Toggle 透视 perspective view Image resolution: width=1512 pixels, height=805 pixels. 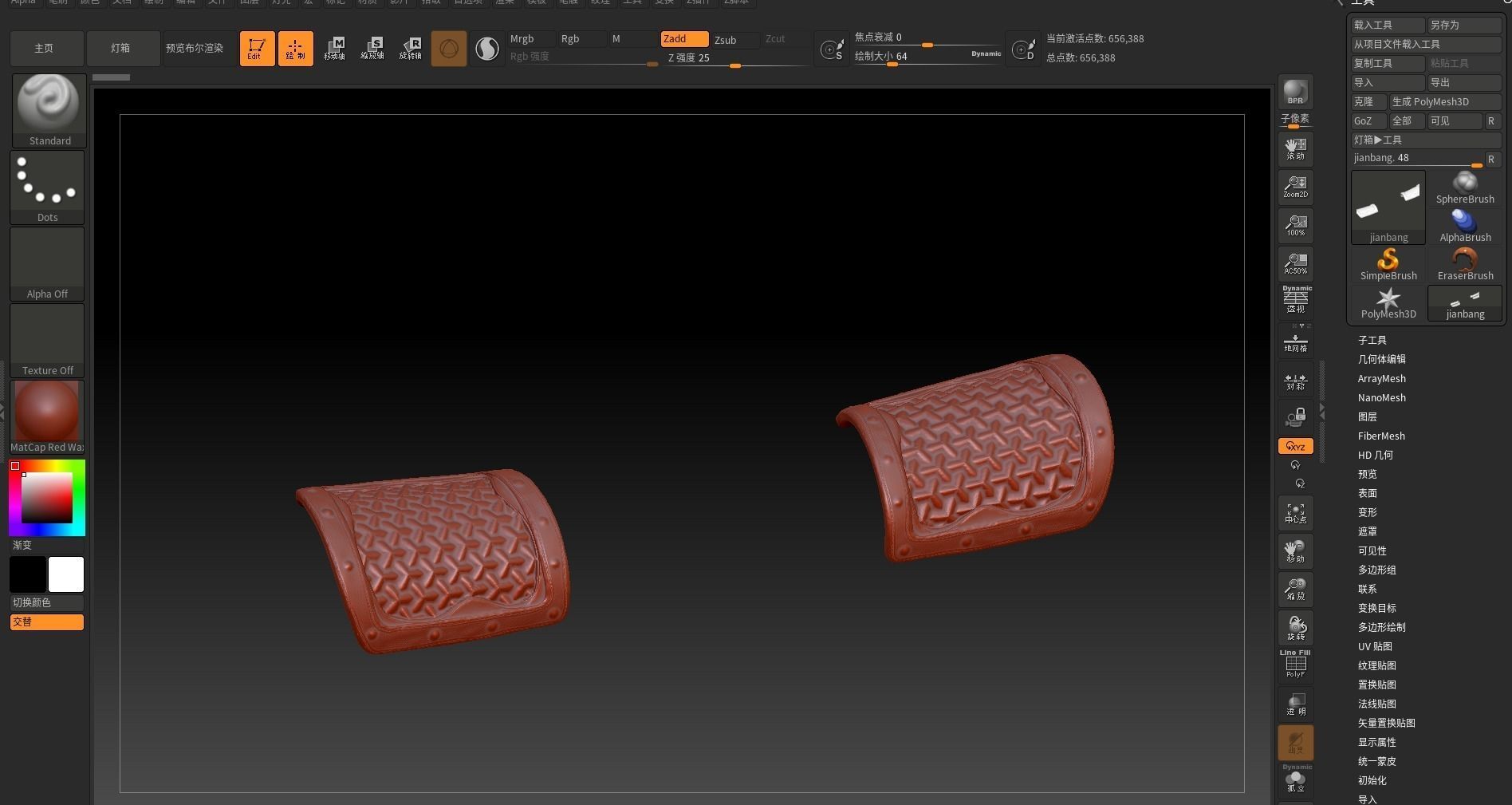point(1295,301)
